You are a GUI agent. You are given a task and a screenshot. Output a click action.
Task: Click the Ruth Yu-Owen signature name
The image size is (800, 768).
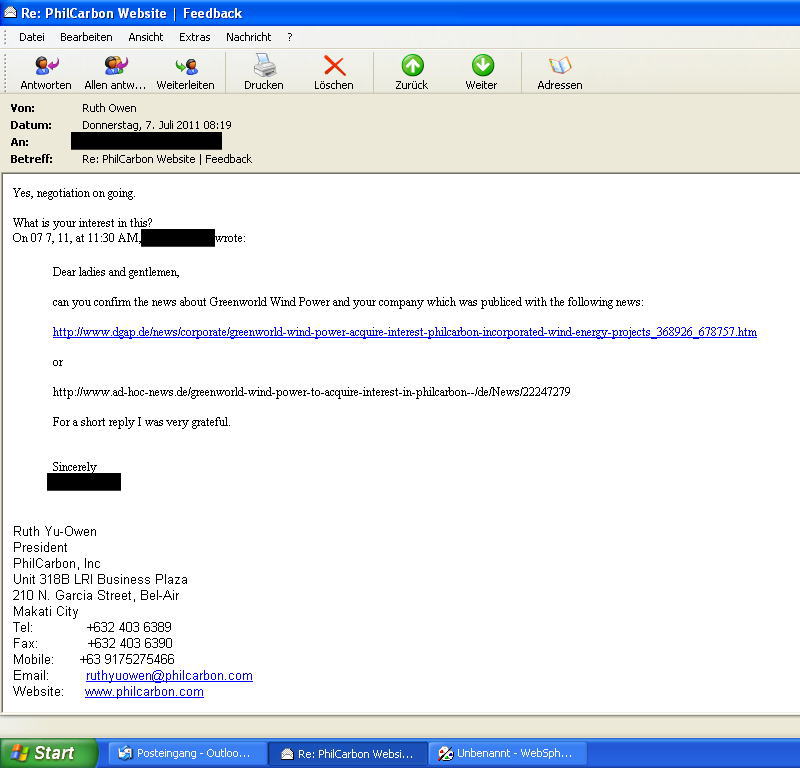[55, 532]
